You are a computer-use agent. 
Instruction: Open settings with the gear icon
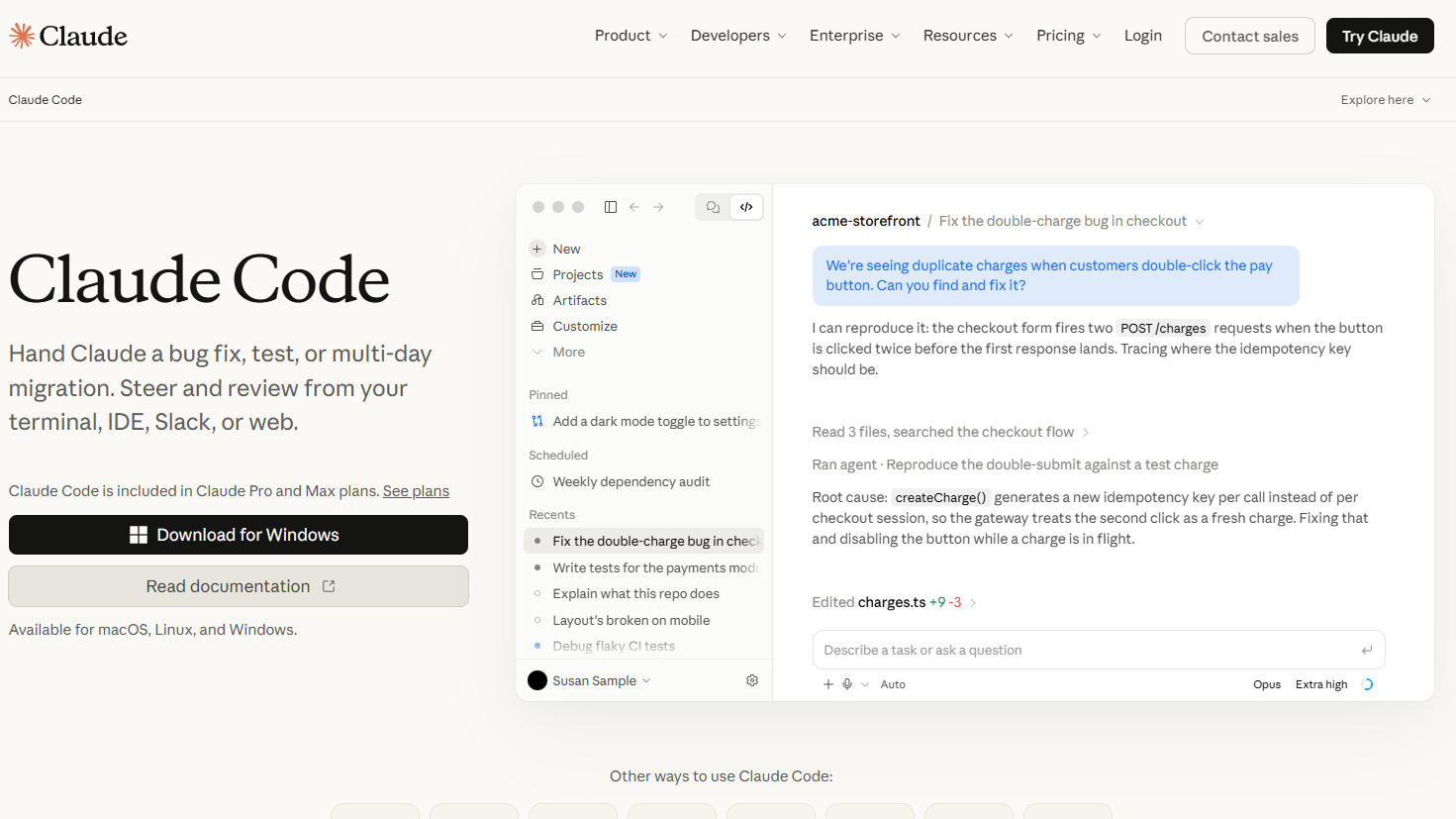tap(752, 680)
